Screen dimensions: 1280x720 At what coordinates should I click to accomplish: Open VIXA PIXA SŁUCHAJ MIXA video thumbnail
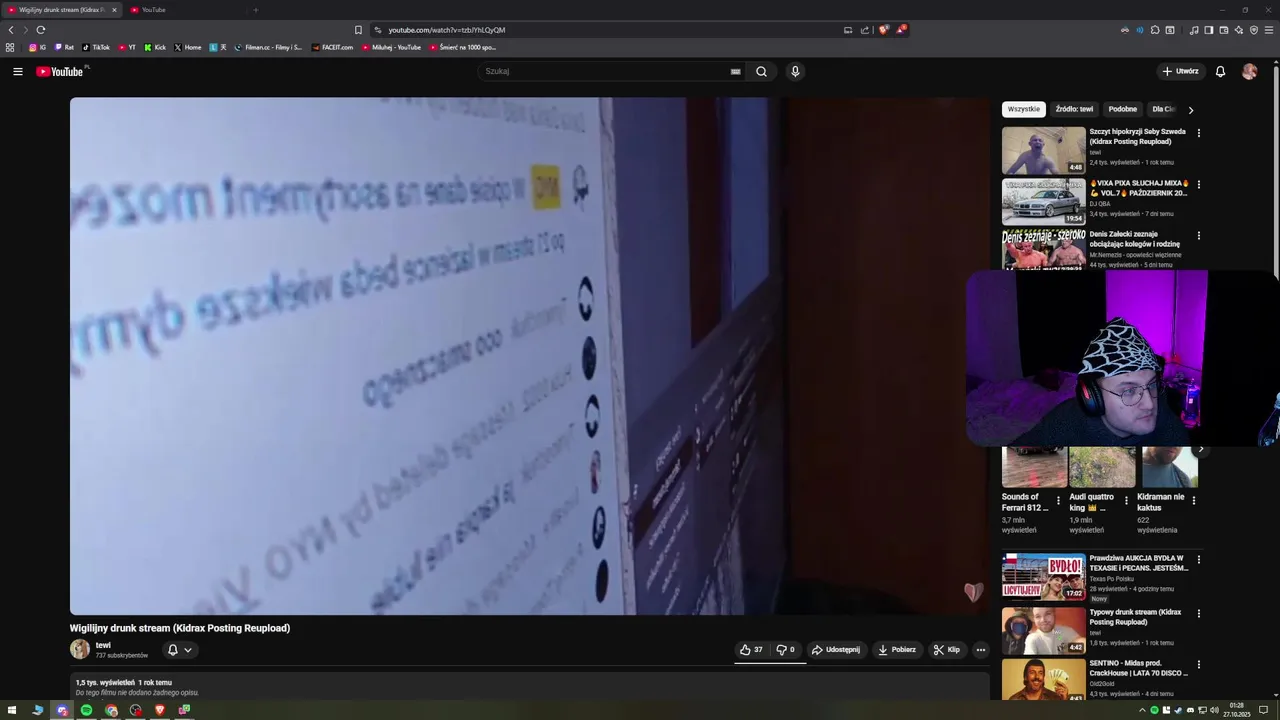1043,202
